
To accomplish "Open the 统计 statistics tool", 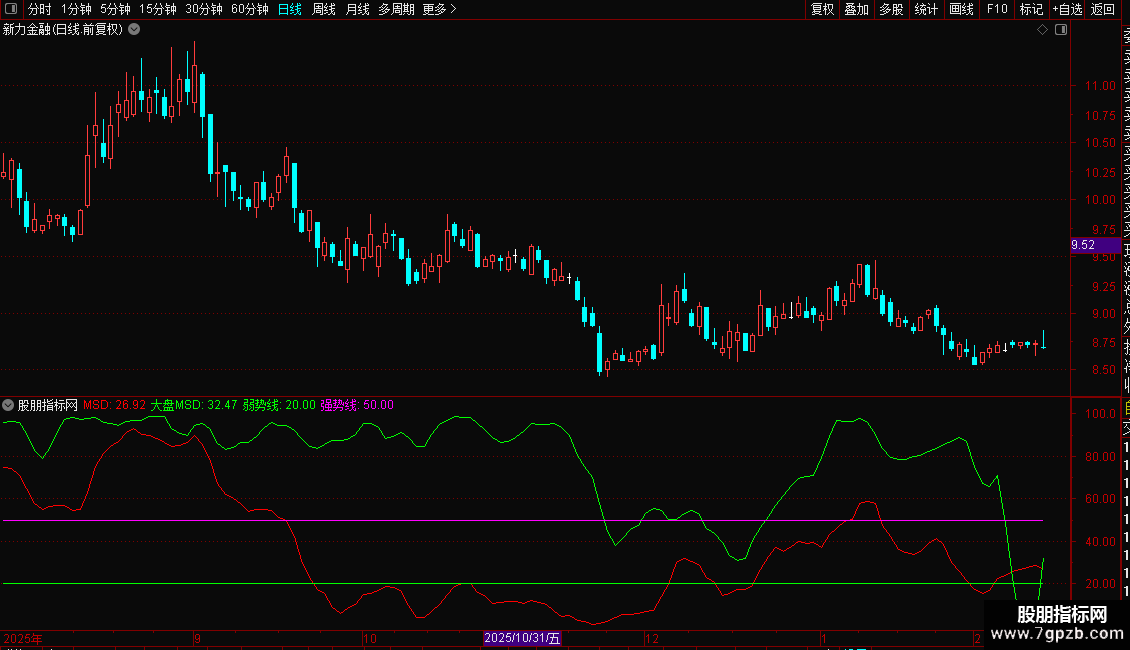I will tap(926, 9).
